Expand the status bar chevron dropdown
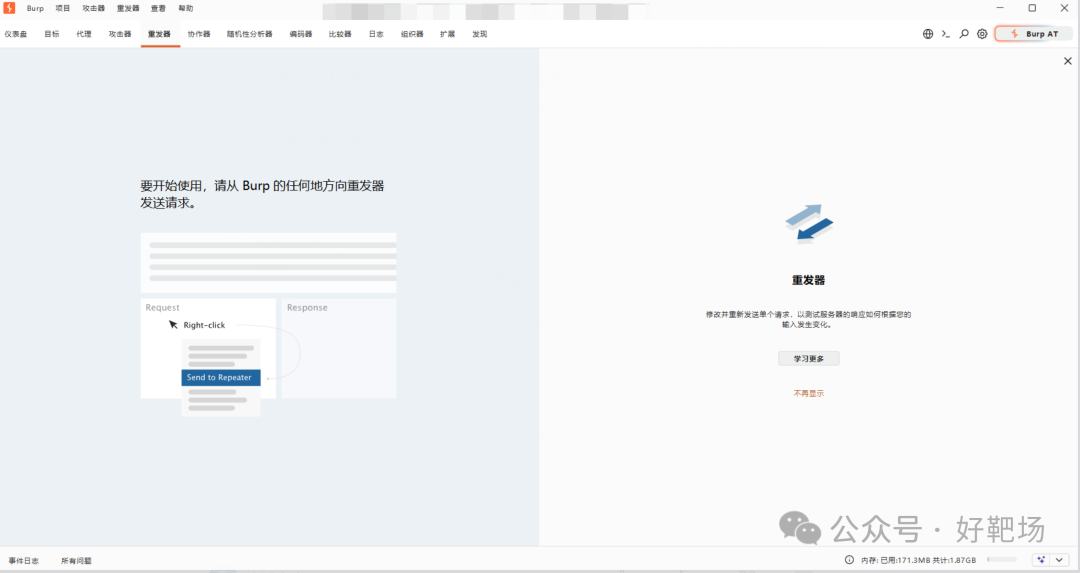The image size is (1080, 573). click(x=1059, y=560)
